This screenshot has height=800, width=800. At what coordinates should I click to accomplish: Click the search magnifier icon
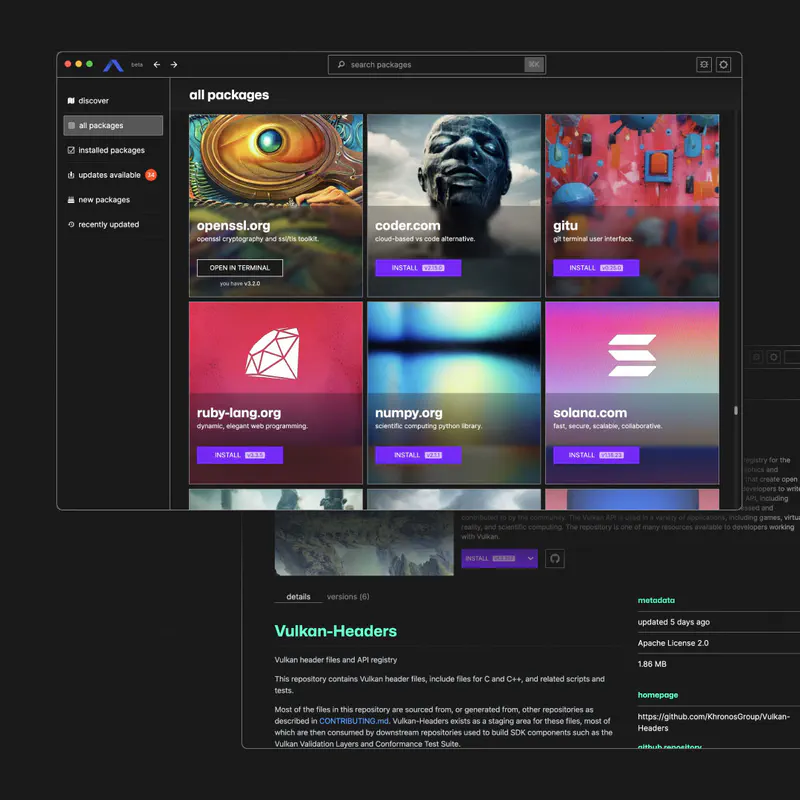coord(341,65)
